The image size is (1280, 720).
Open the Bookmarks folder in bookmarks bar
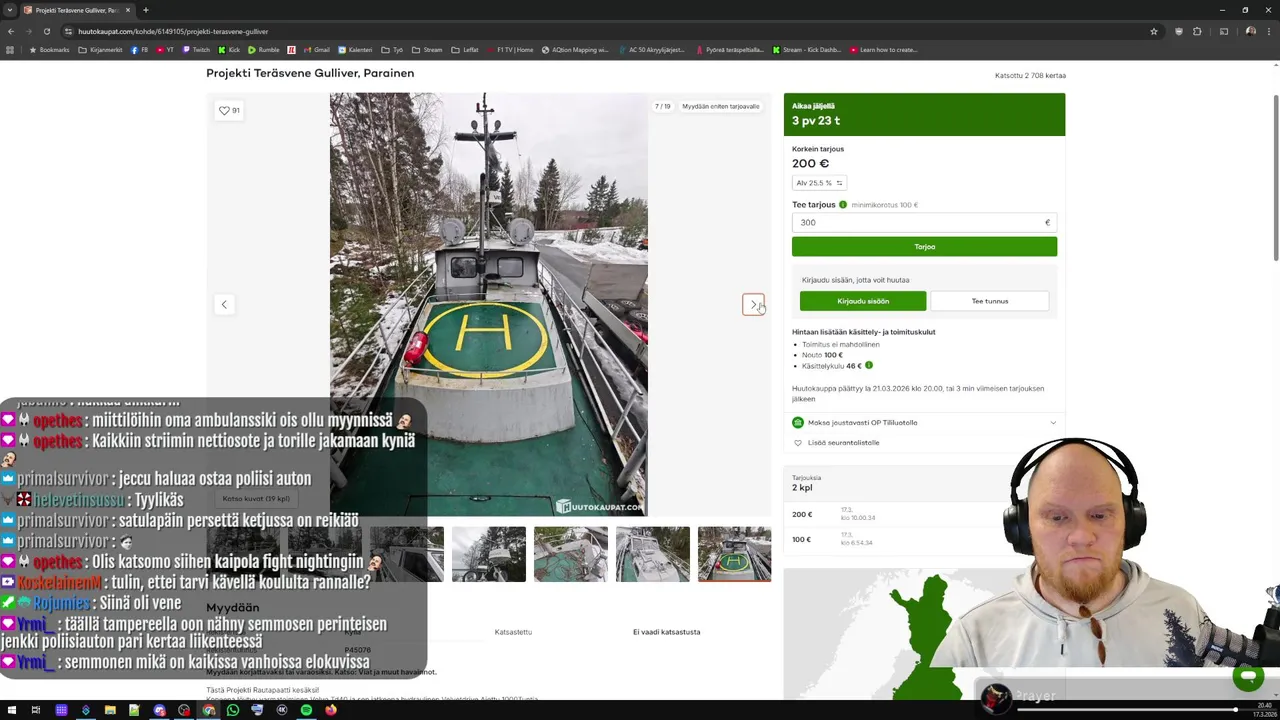(x=49, y=50)
